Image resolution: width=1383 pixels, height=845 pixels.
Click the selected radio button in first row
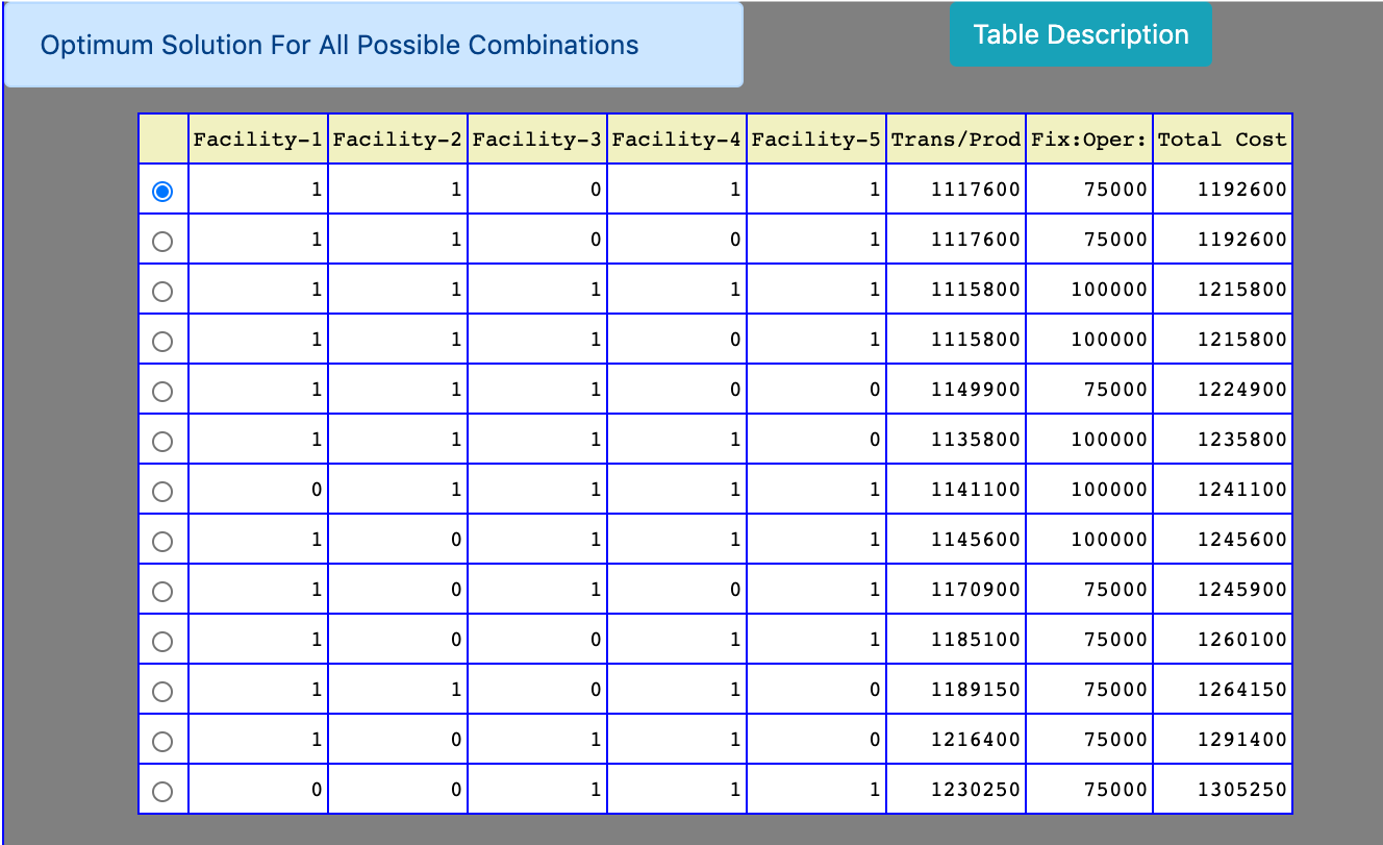point(162,191)
